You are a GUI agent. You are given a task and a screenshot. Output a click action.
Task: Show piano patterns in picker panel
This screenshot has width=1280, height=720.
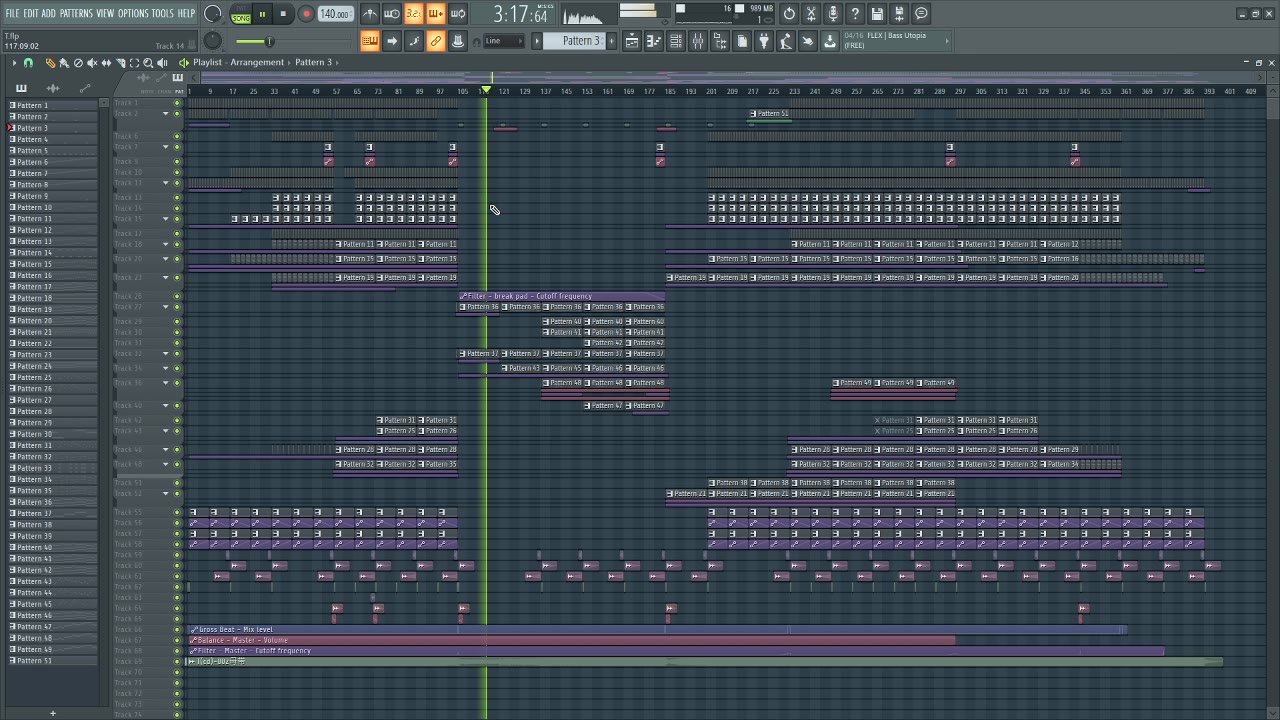coord(21,88)
